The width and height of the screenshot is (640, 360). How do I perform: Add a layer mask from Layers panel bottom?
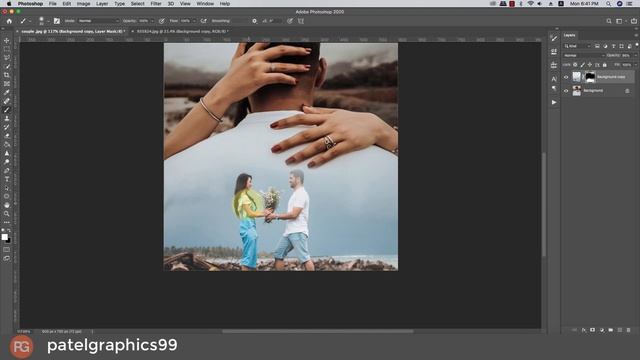coord(593,330)
